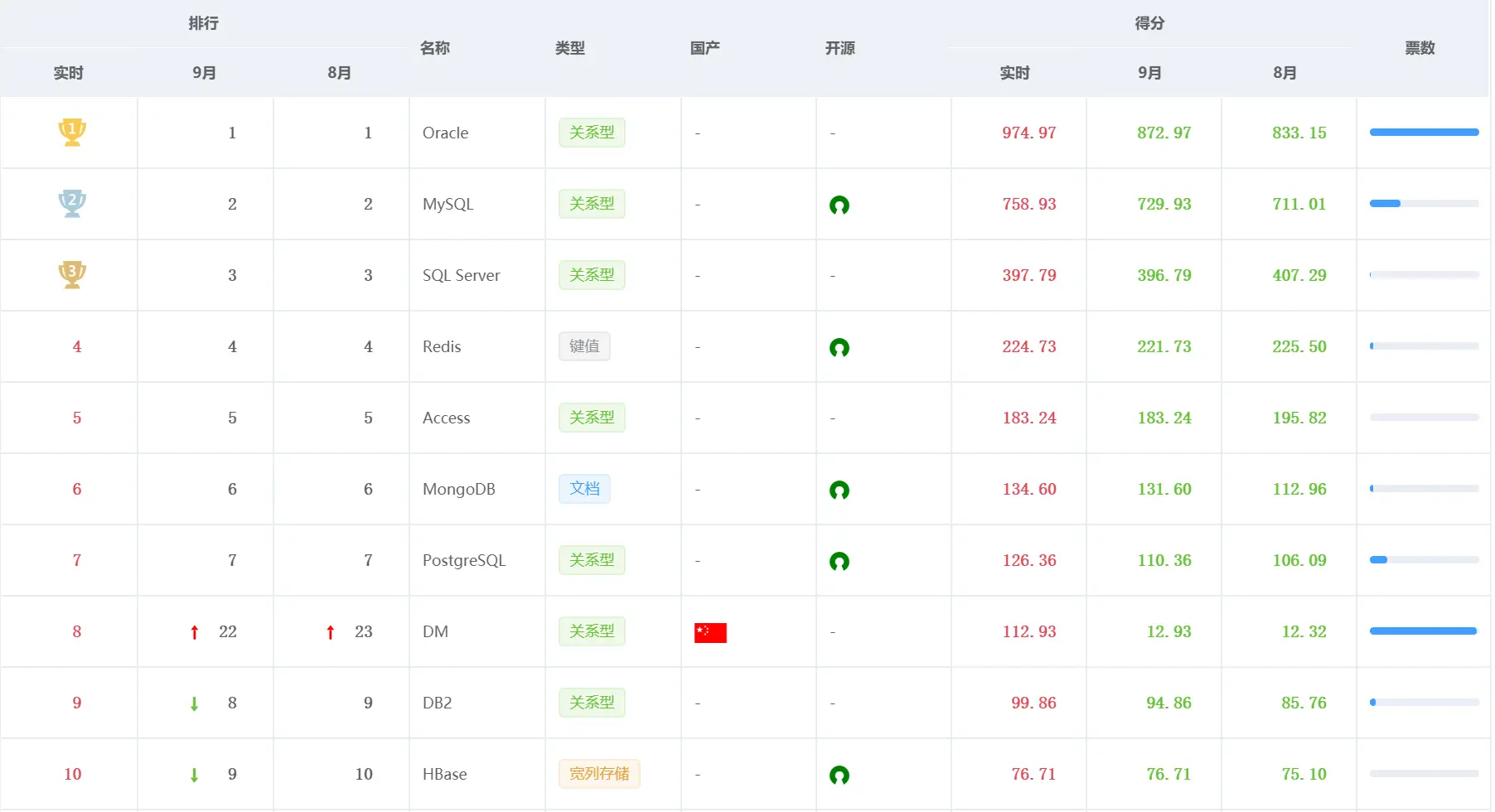Click the votes progress bar for Access
Viewport: 1495px width, 812px height.
(x=1424, y=418)
